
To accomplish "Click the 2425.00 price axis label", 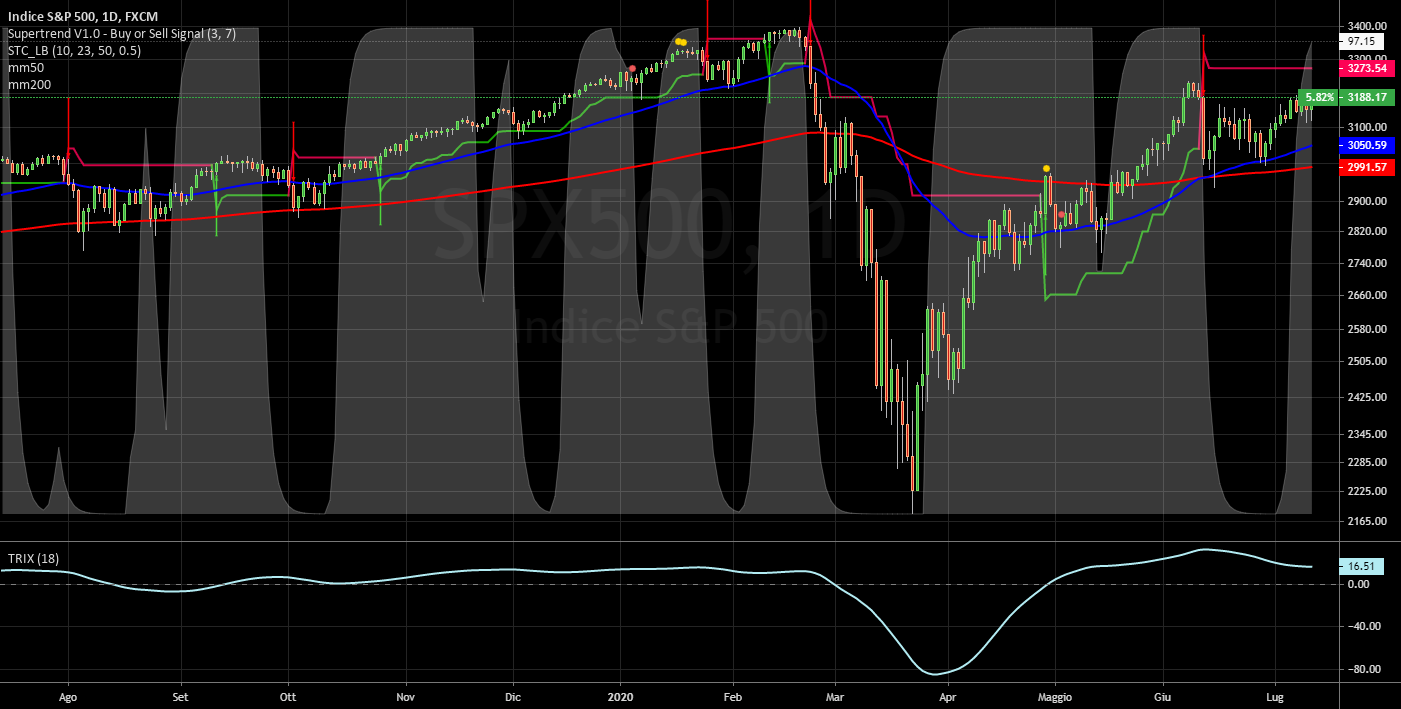I will point(1366,397).
